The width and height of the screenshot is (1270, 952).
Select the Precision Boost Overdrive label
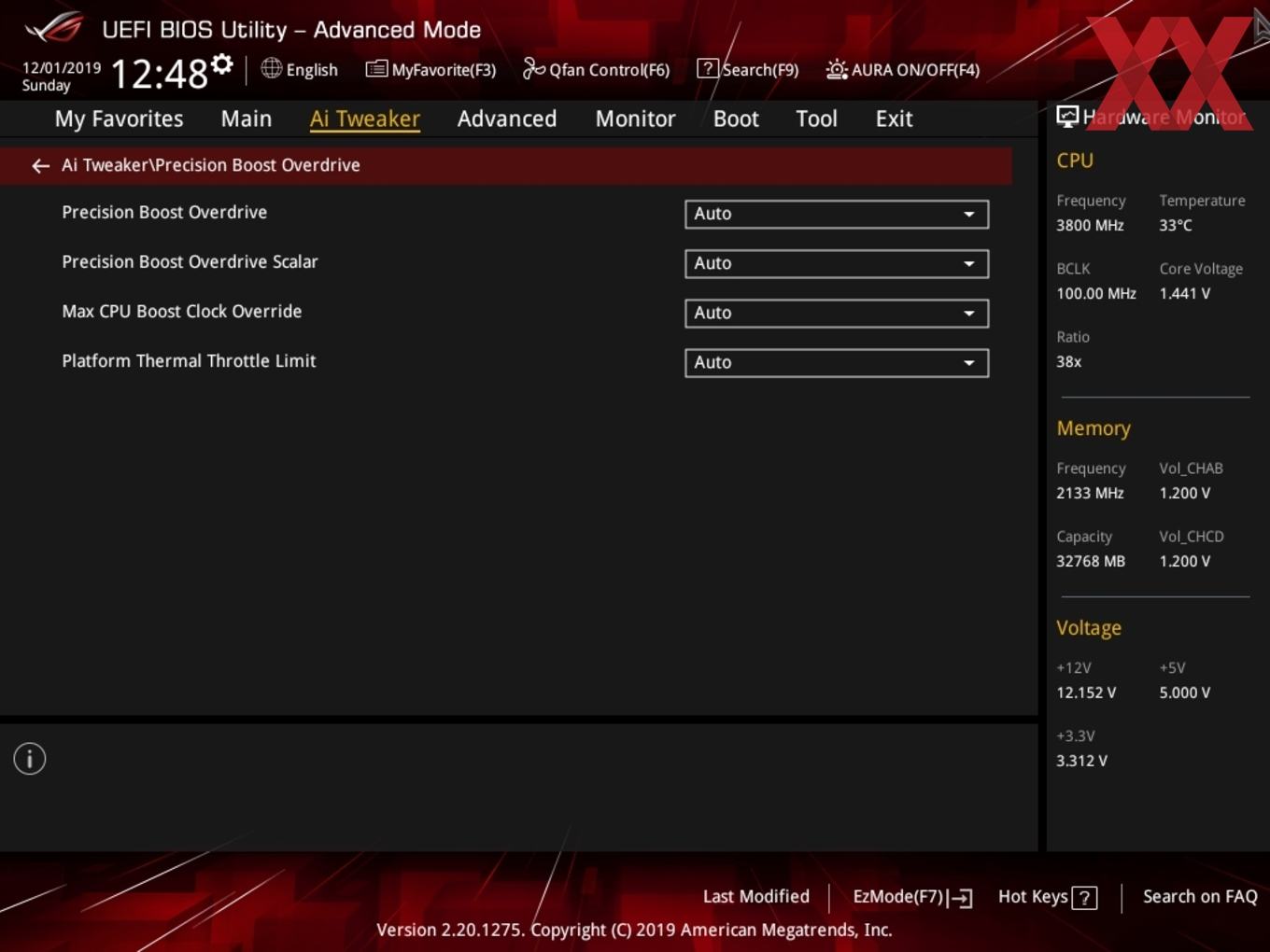point(164,212)
